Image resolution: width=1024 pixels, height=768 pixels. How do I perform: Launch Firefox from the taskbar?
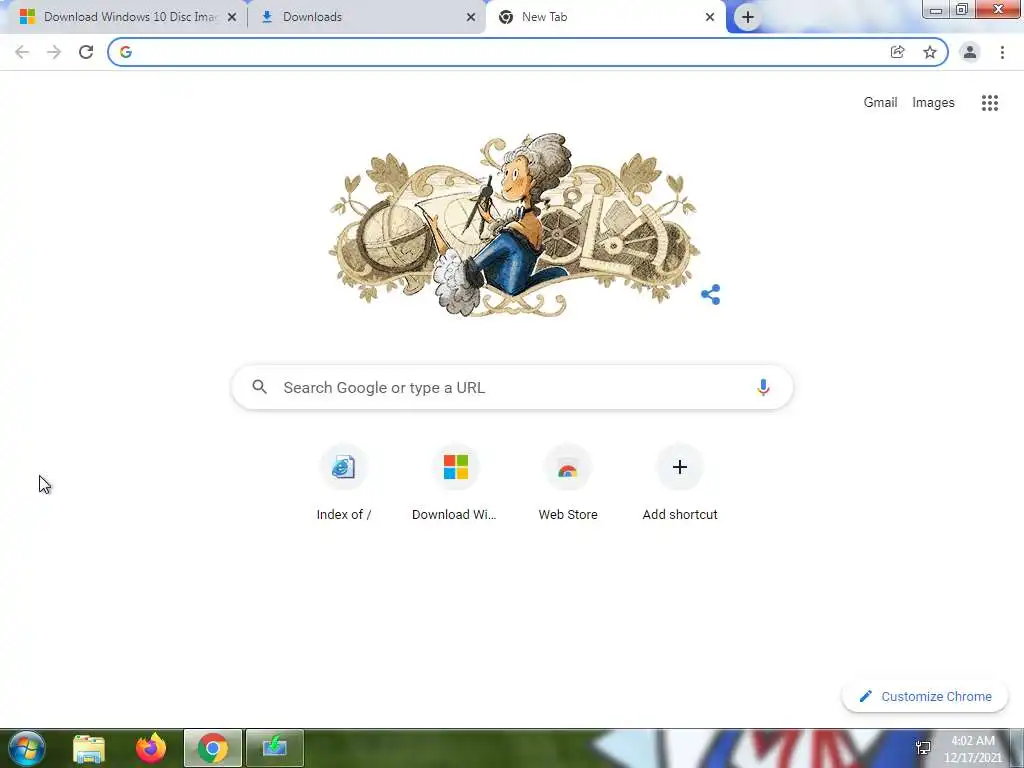tap(151, 748)
